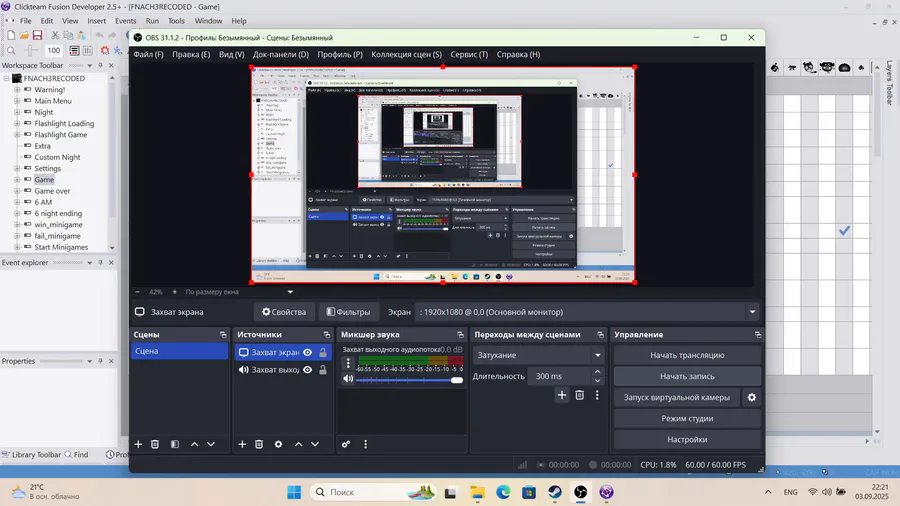Undock the Источники panel
Image resolution: width=900 pixels, height=506 pixels.
pyautogui.click(x=327, y=334)
